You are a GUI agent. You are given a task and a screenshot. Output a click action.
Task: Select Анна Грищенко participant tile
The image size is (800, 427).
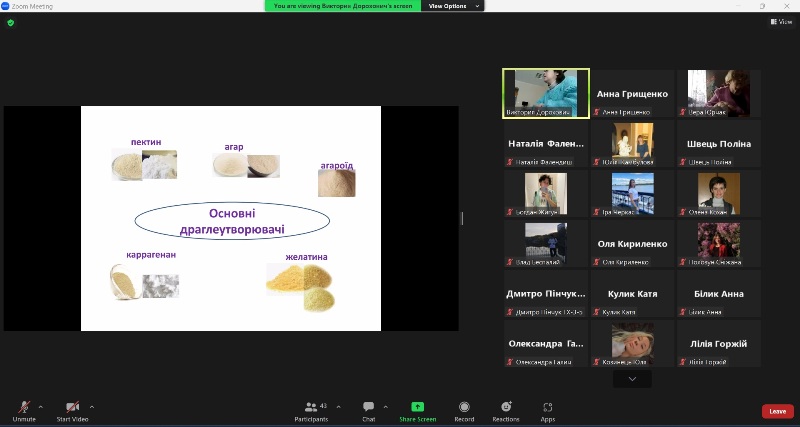[x=632, y=93]
